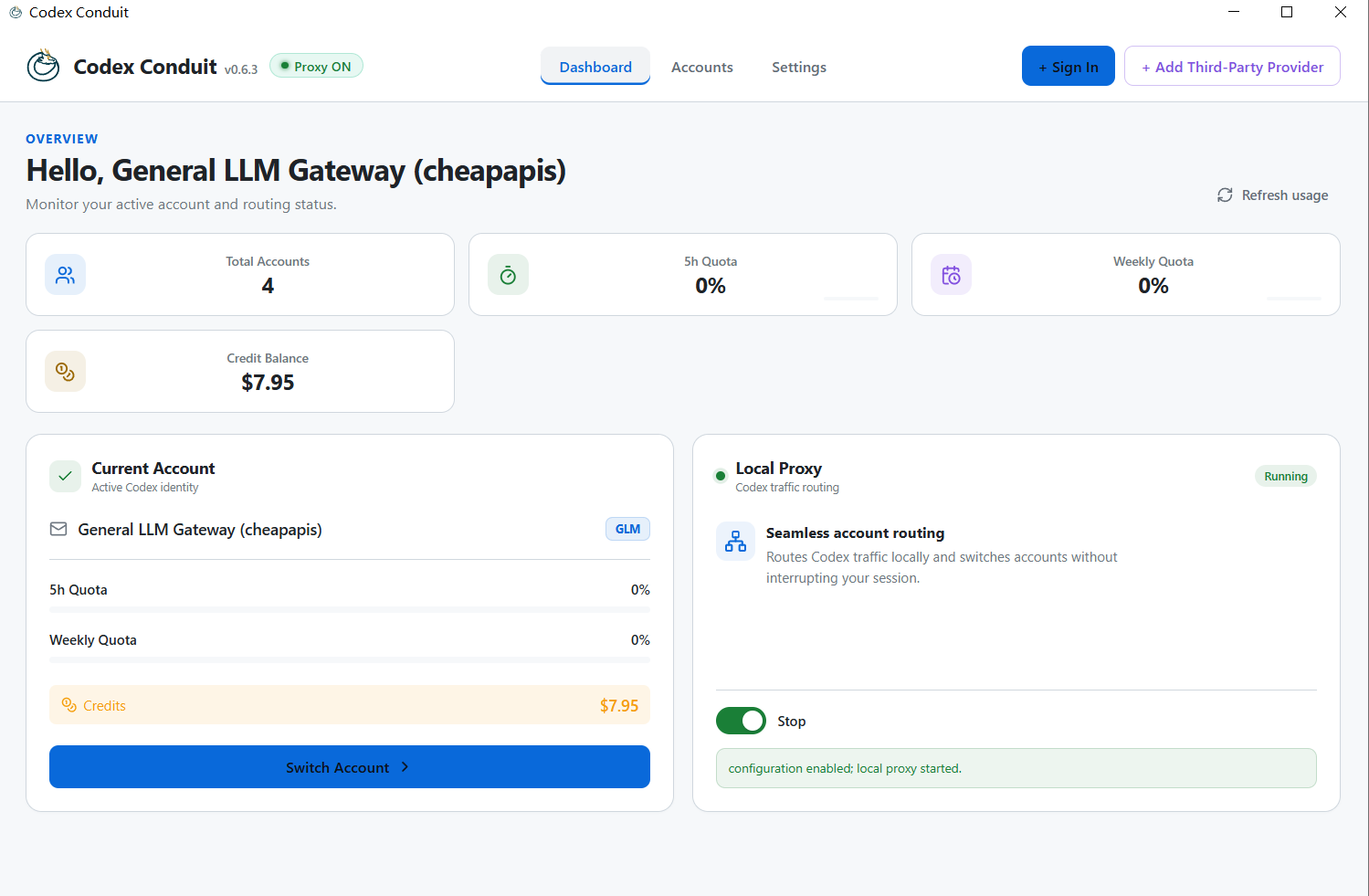Image resolution: width=1369 pixels, height=896 pixels.
Task: Click the 'Seamless account routing' title
Action: (x=855, y=533)
